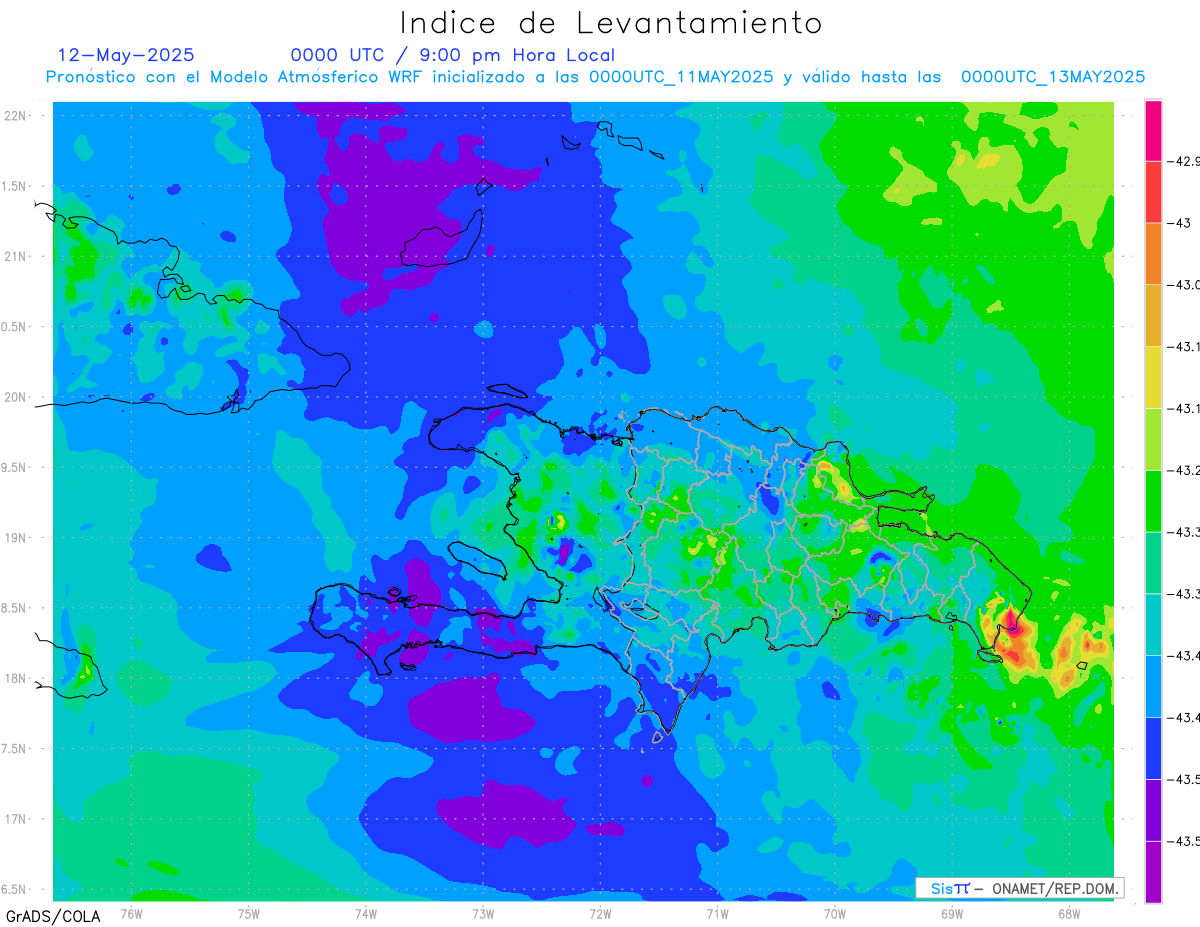Click the royal blue legend band
This screenshot has width=1200, height=927.
(1153, 748)
